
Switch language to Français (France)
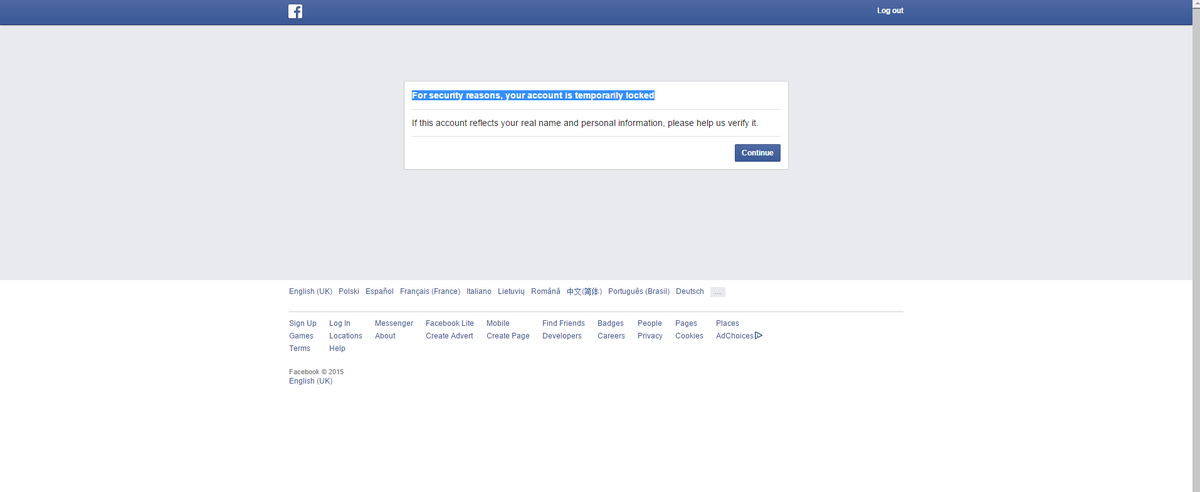(x=430, y=292)
